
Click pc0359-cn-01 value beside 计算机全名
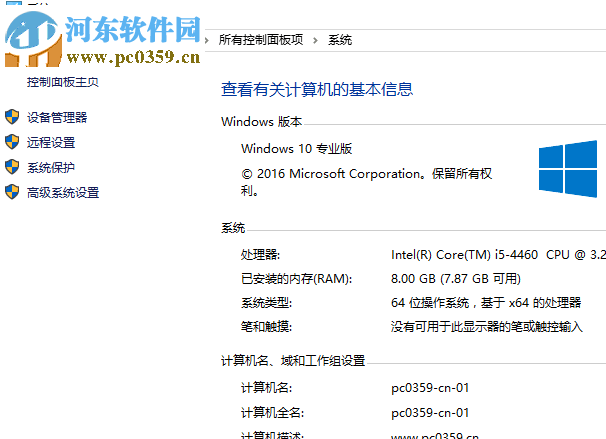point(430,413)
